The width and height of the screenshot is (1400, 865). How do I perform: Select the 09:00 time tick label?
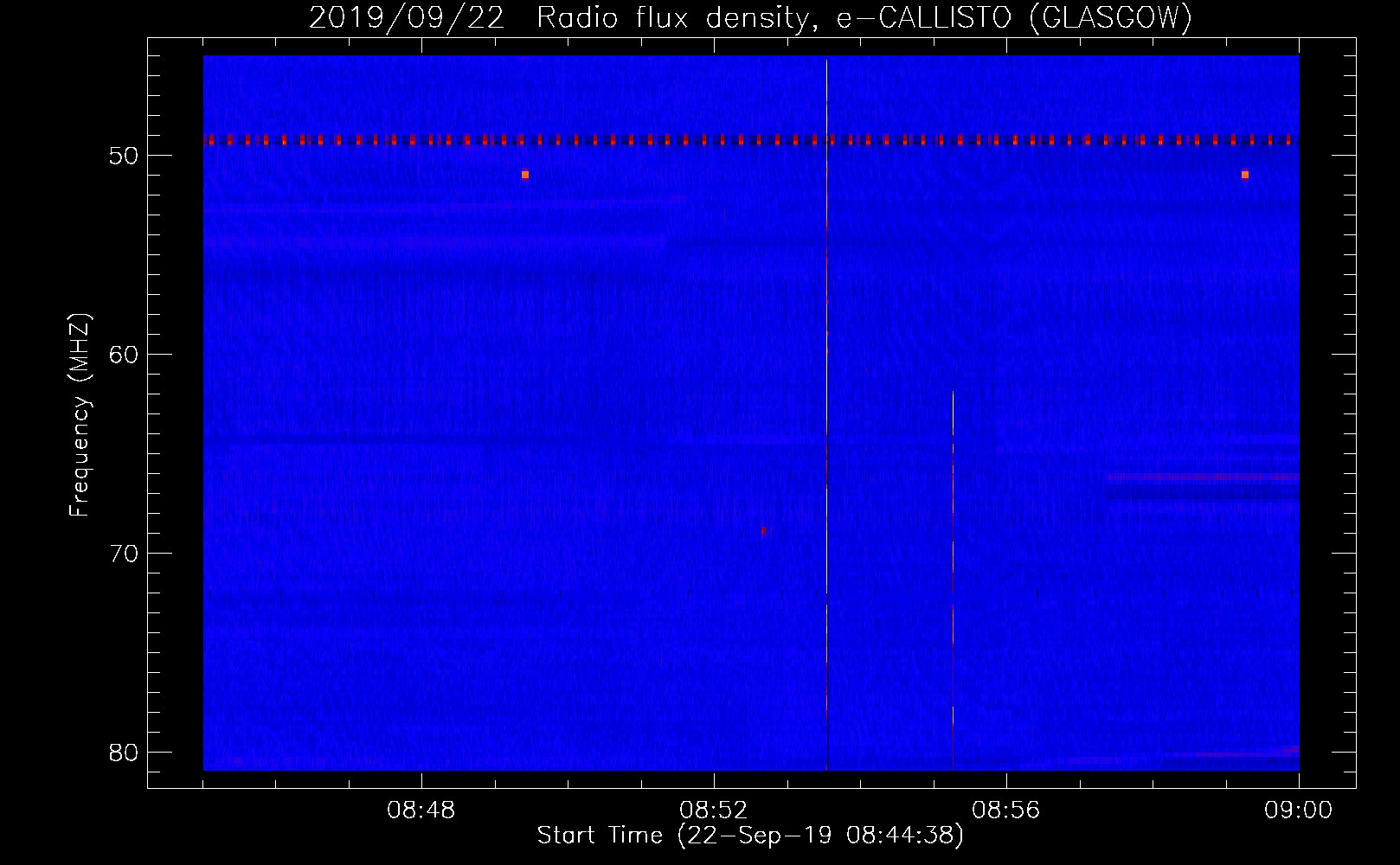coord(1298,810)
